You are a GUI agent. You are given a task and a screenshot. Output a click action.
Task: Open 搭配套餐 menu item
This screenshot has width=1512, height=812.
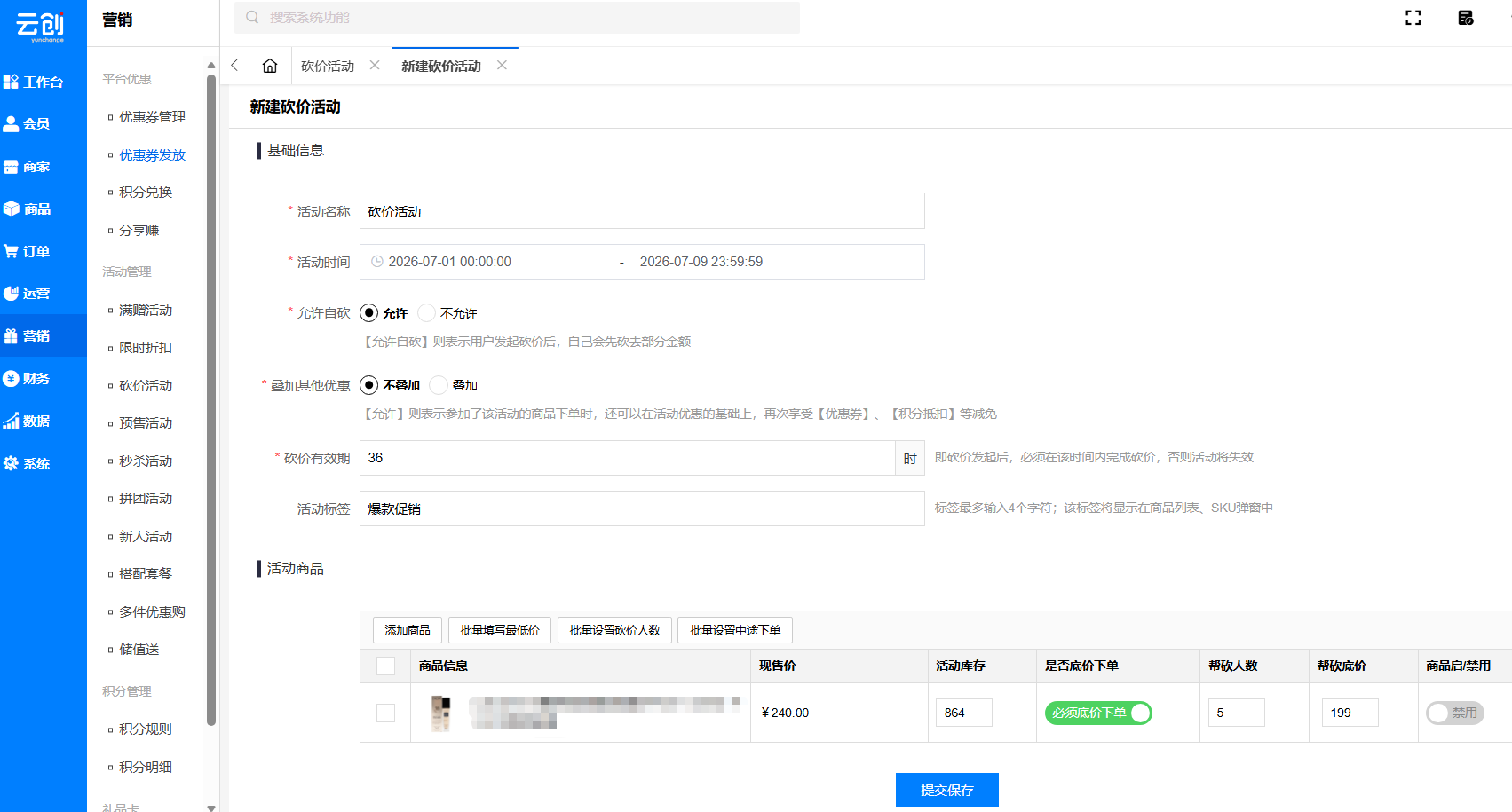coord(146,574)
